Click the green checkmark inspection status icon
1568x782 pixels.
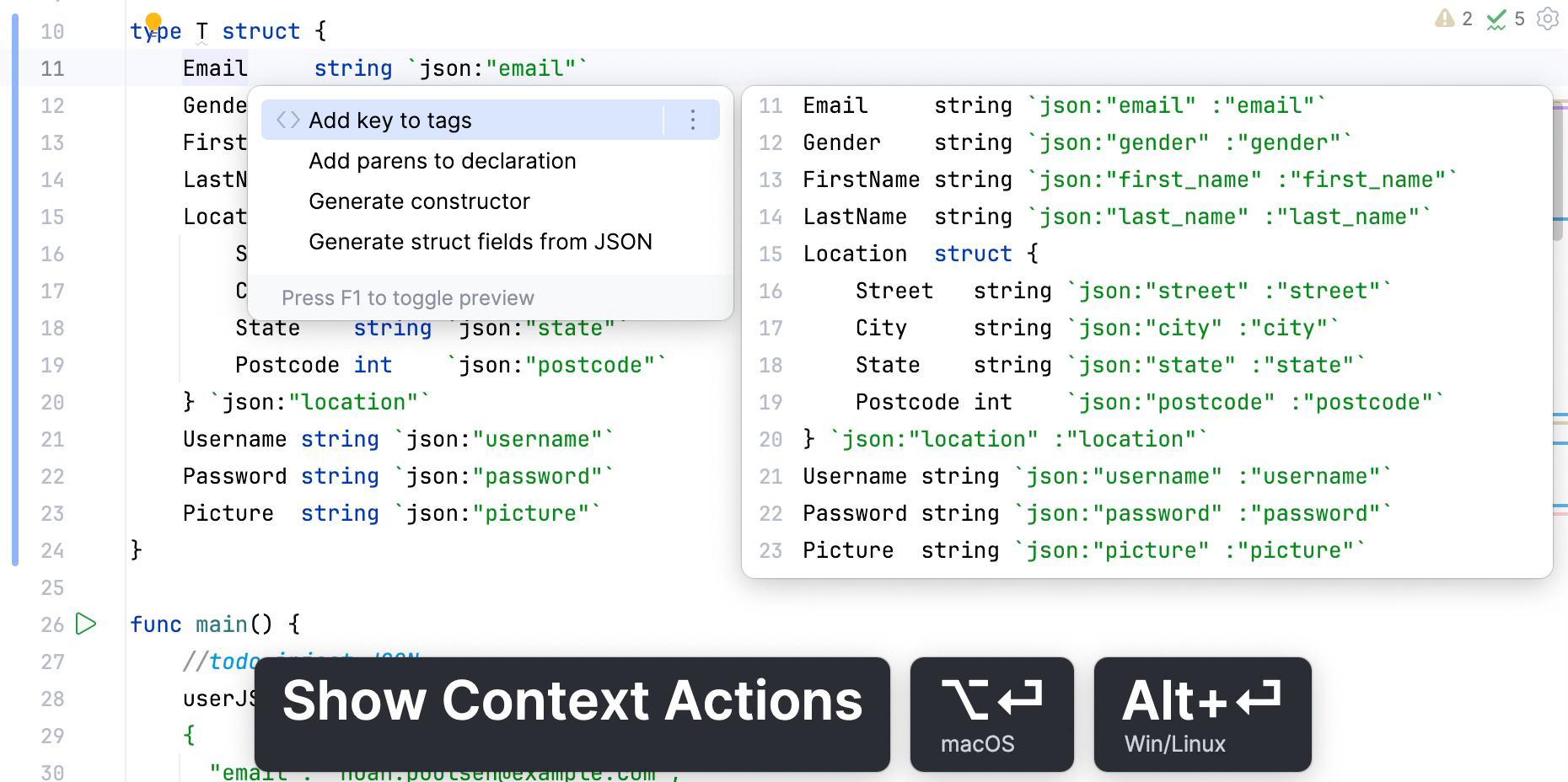point(1496,19)
